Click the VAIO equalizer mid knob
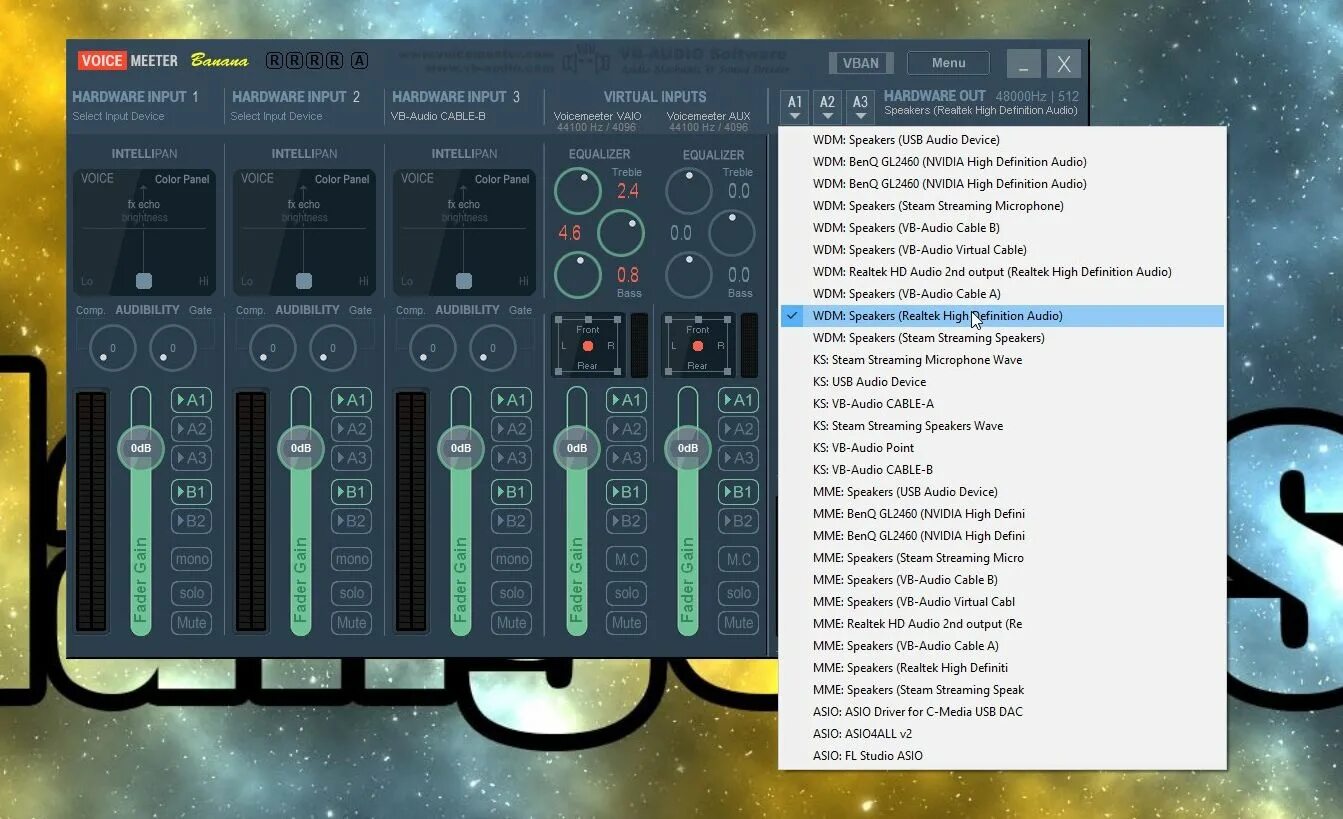1343x819 pixels. pyautogui.click(x=621, y=233)
